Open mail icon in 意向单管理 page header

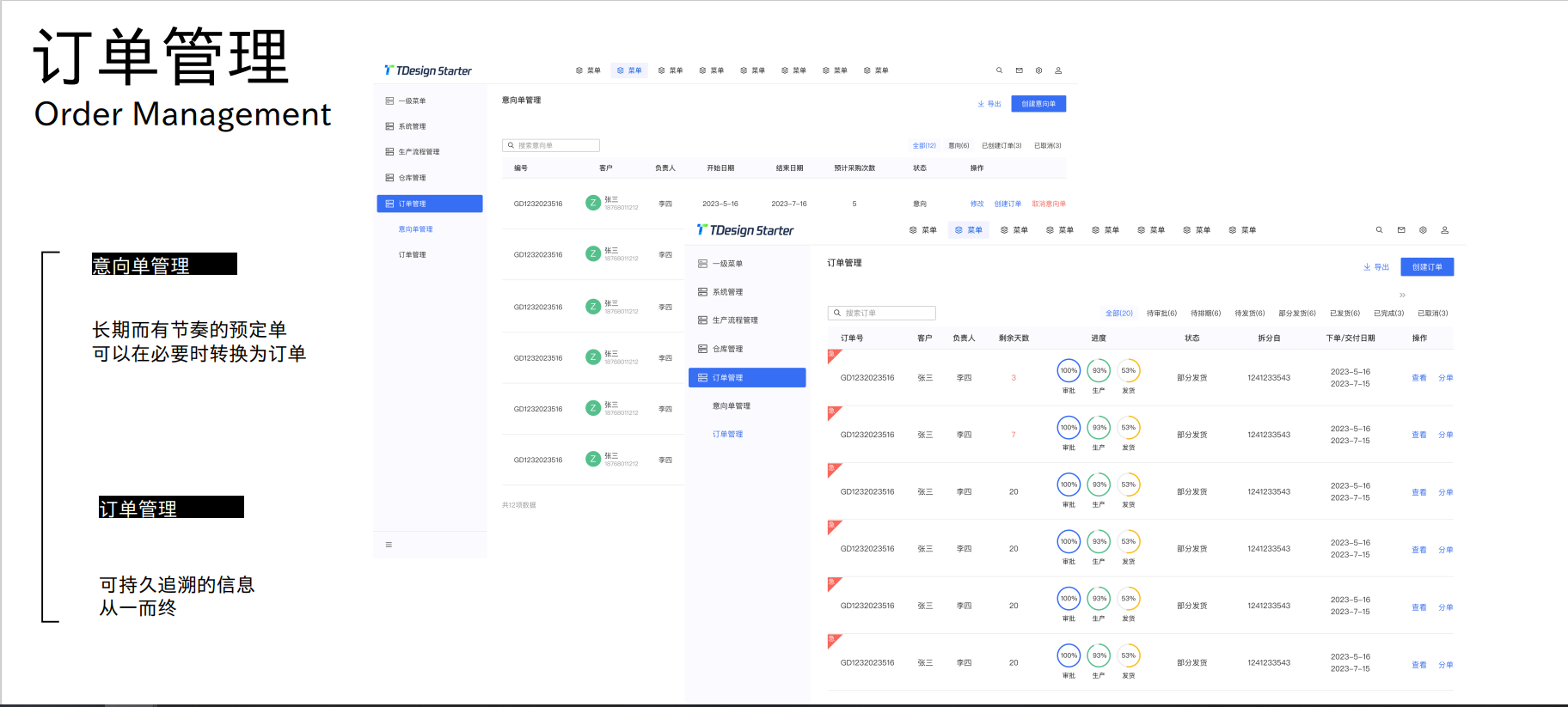tap(1019, 70)
